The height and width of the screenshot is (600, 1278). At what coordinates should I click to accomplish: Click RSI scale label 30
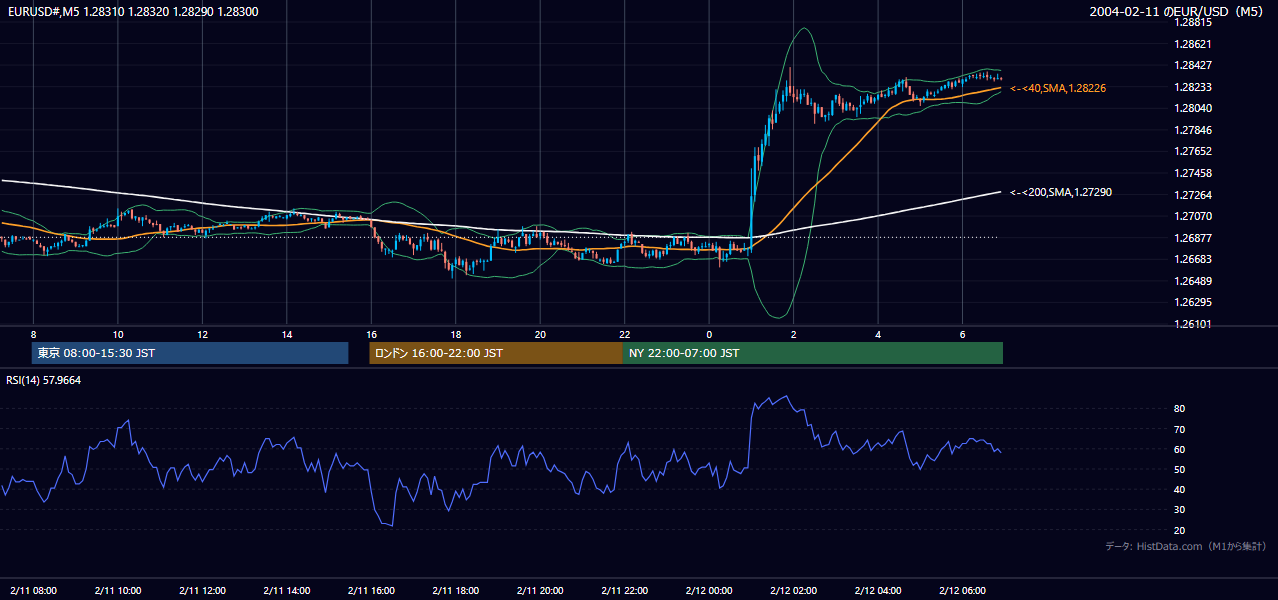point(1179,509)
